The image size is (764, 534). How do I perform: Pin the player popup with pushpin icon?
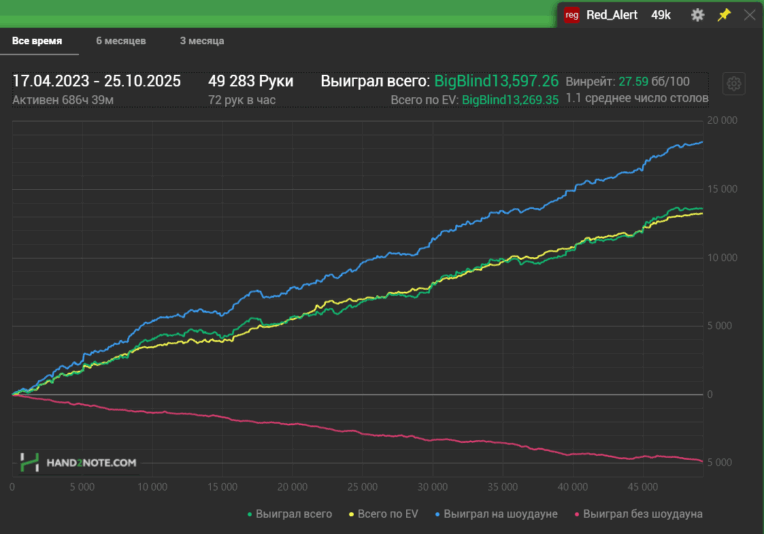coord(724,15)
